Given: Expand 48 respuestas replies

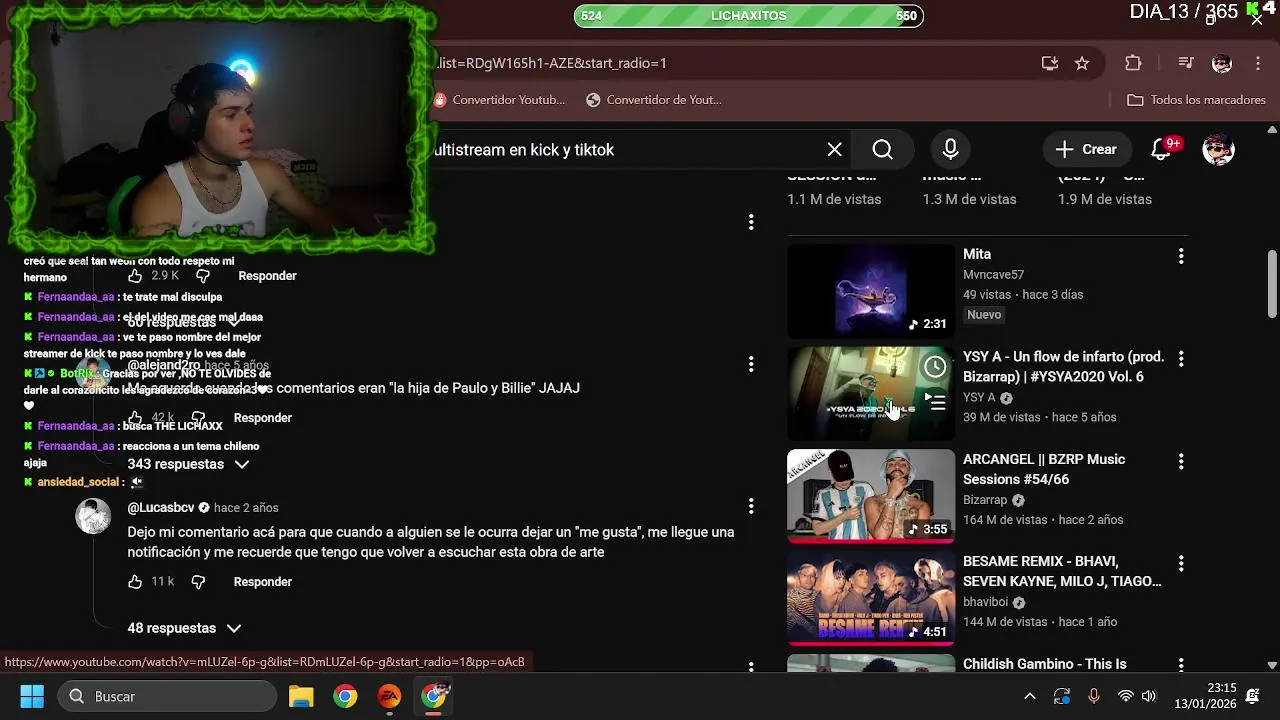Looking at the screenshot, I should pyautogui.click(x=184, y=628).
